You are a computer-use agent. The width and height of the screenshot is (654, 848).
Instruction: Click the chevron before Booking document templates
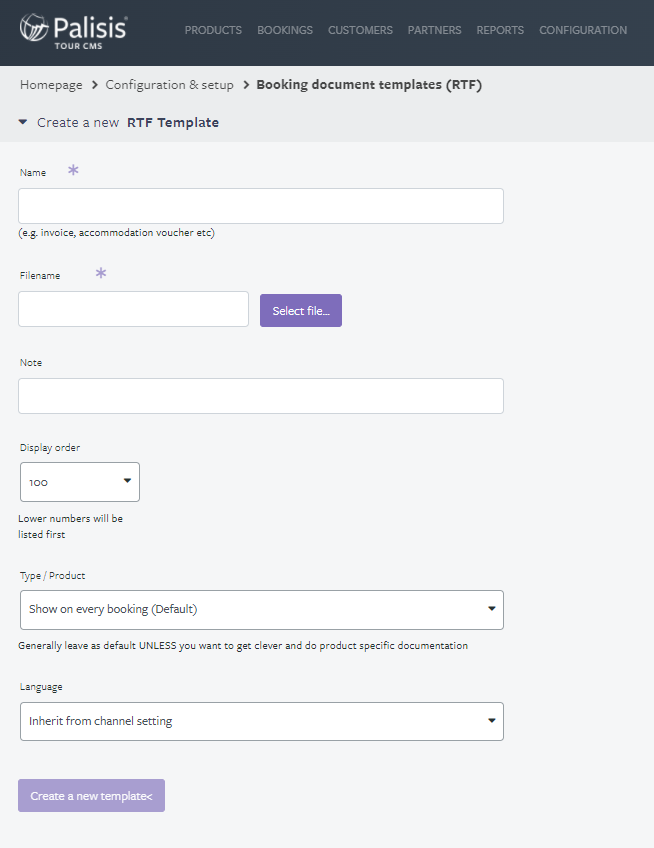(246, 85)
